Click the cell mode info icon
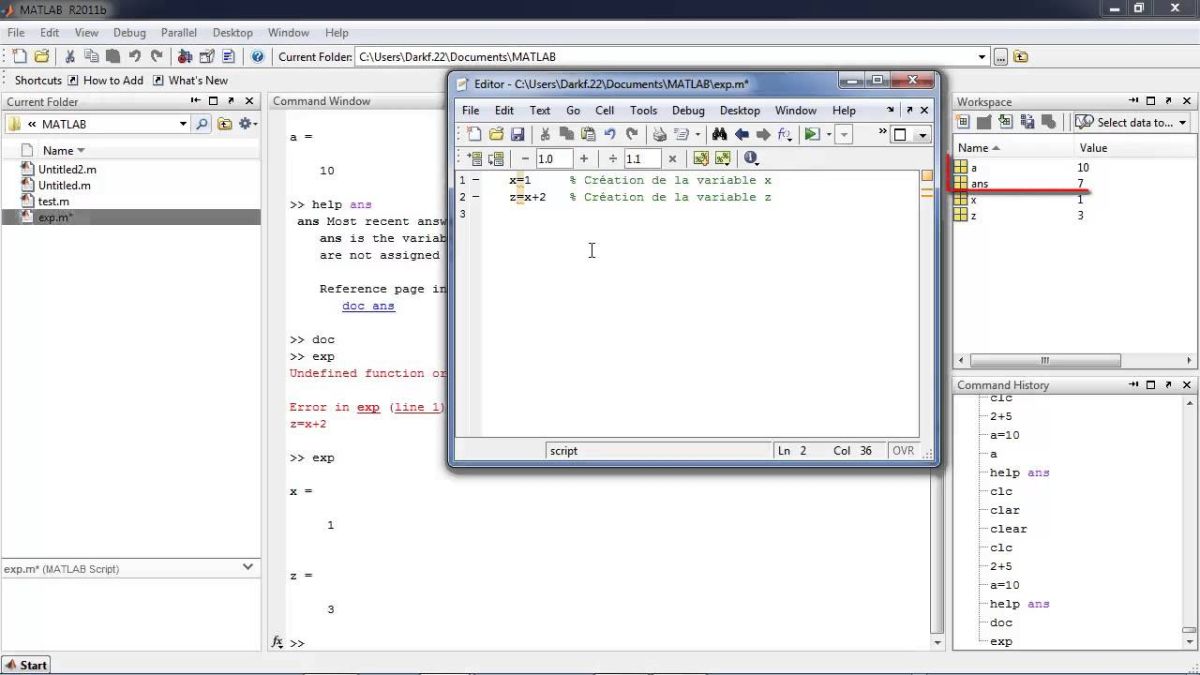 (751, 158)
